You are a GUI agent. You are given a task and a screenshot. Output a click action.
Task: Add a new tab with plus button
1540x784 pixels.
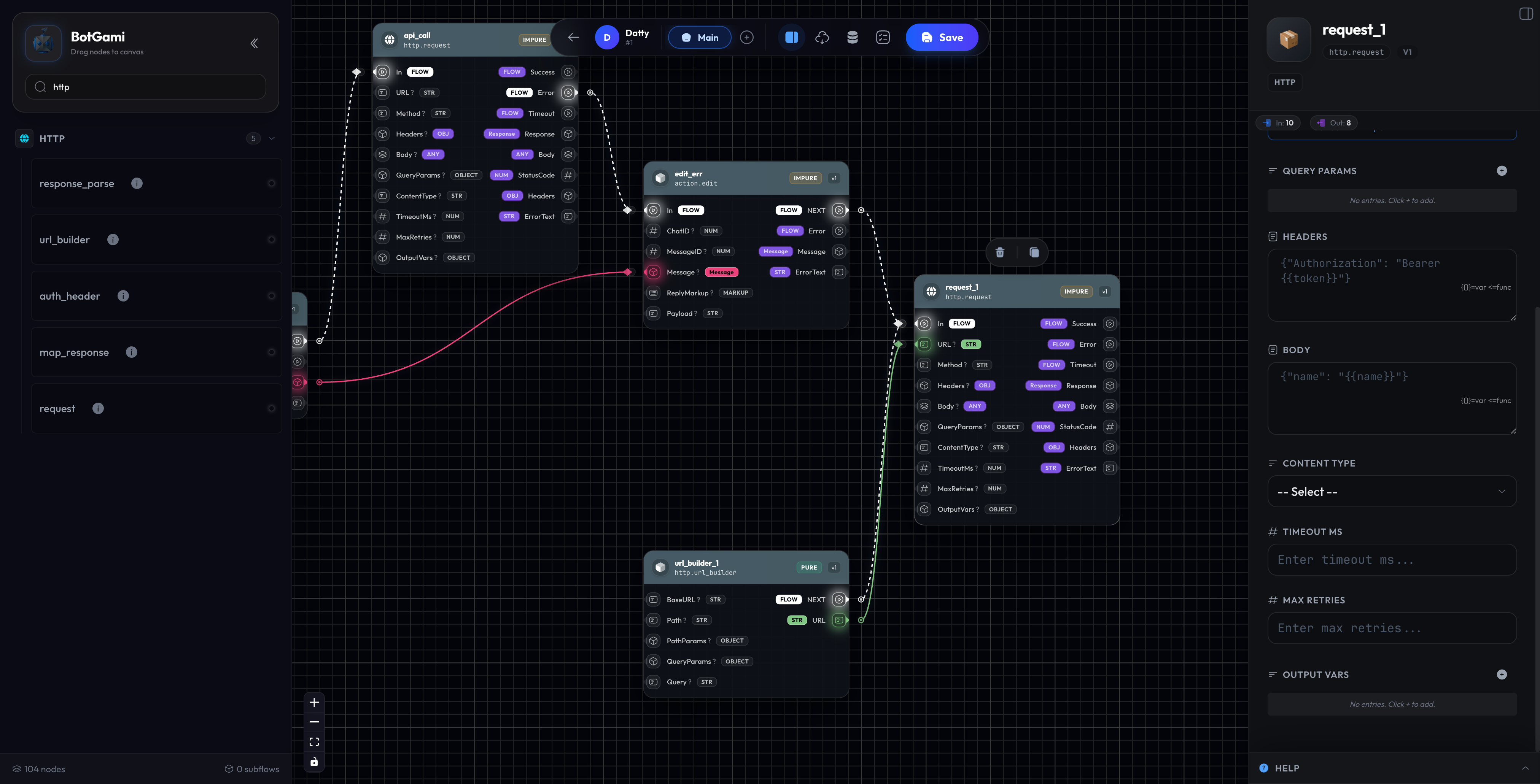click(746, 38)
